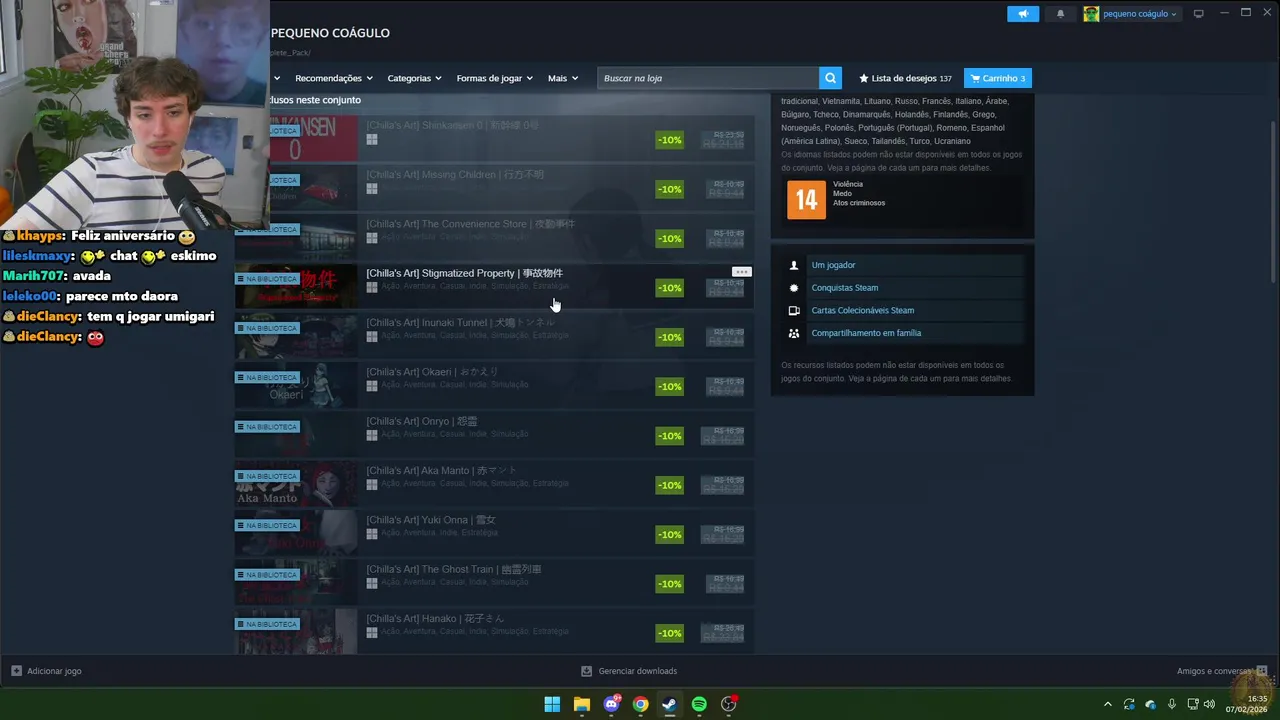Click microphone tray icon
This screenshot has width=1280, height=720.
click(1172, 704)
